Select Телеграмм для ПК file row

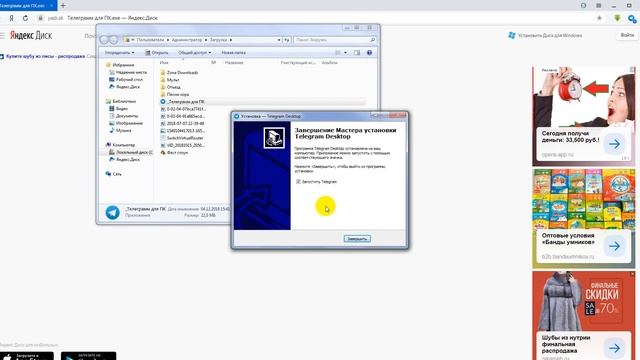tap(262, 102)
